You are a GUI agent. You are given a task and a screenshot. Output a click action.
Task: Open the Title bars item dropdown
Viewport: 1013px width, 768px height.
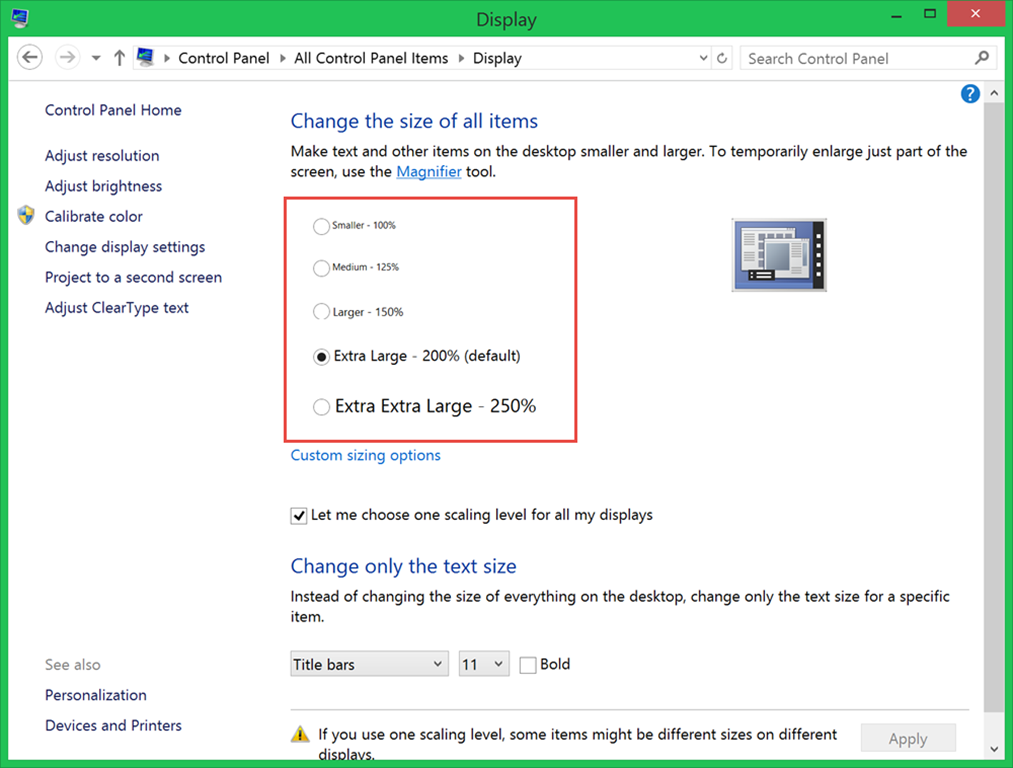pyautogui.click(x=369, y=664)
